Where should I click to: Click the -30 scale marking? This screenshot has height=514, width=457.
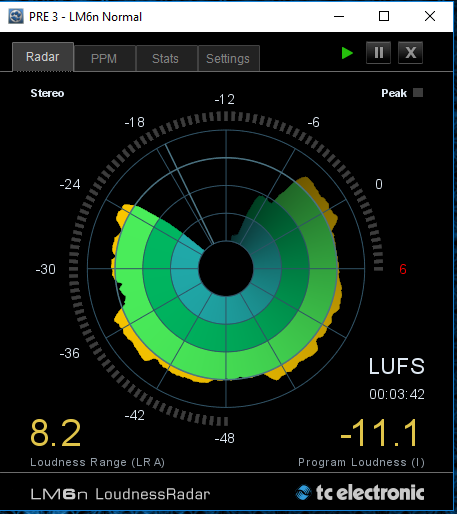click(46, 269)
